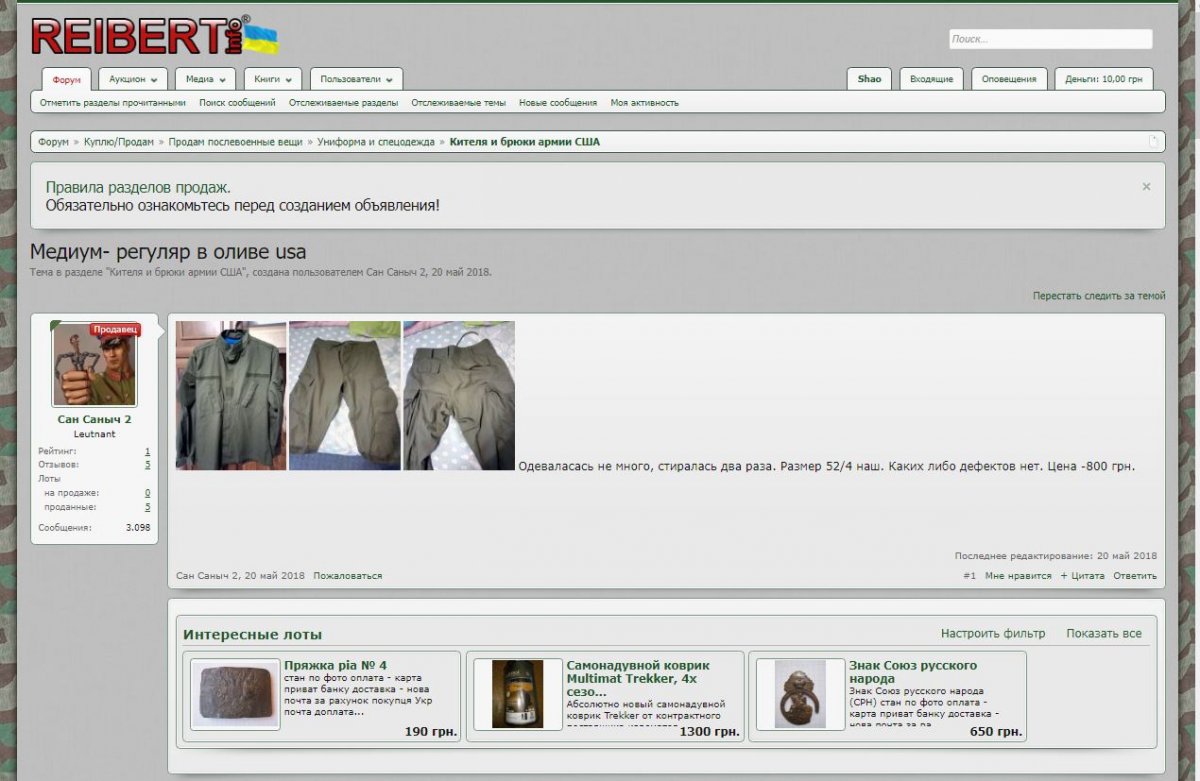Click Ответить to reply to post
The image size is (1200, 781).
tap(1134, 576)
